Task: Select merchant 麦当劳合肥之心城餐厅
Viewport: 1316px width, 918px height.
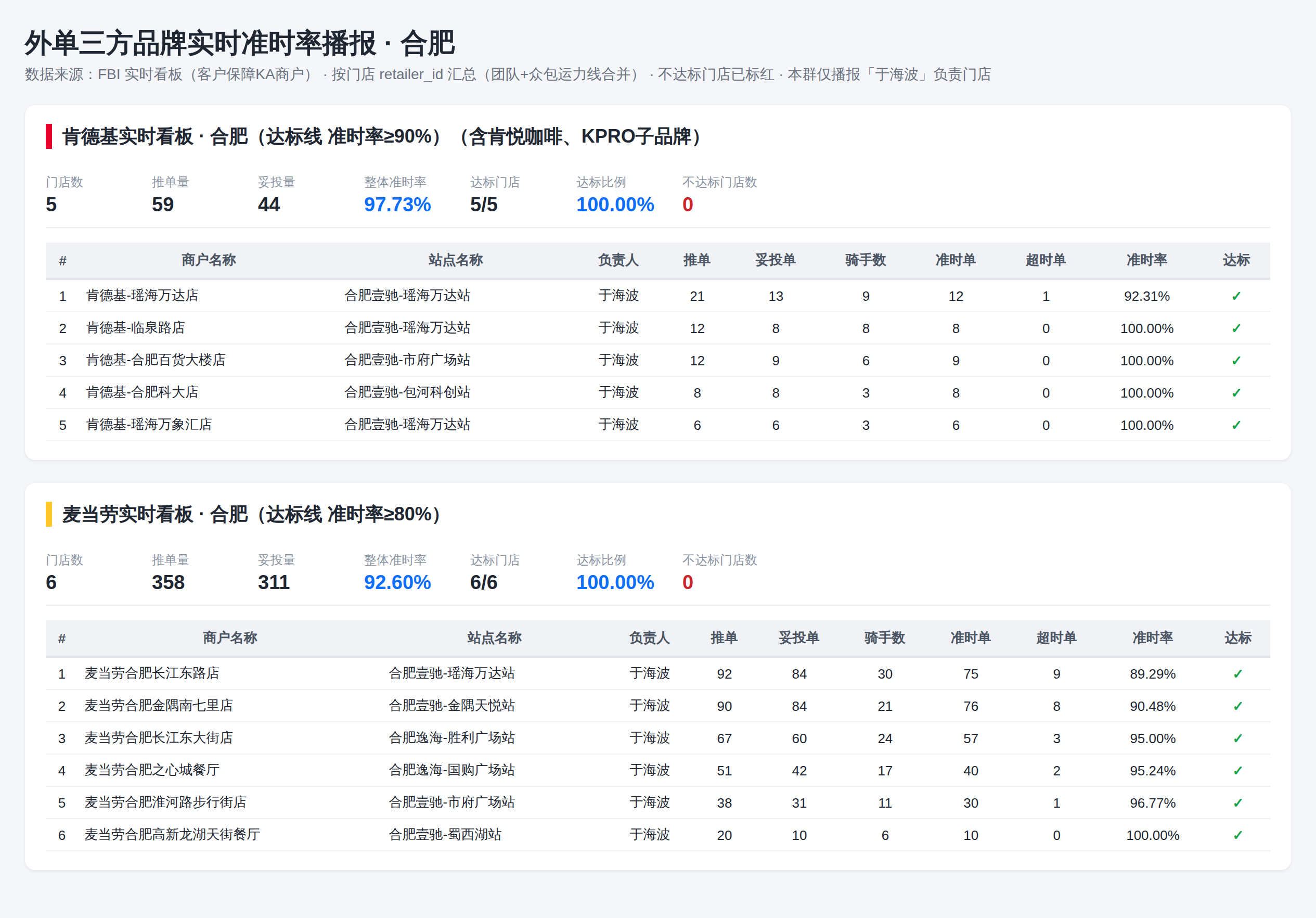Action: coord(152,771)
